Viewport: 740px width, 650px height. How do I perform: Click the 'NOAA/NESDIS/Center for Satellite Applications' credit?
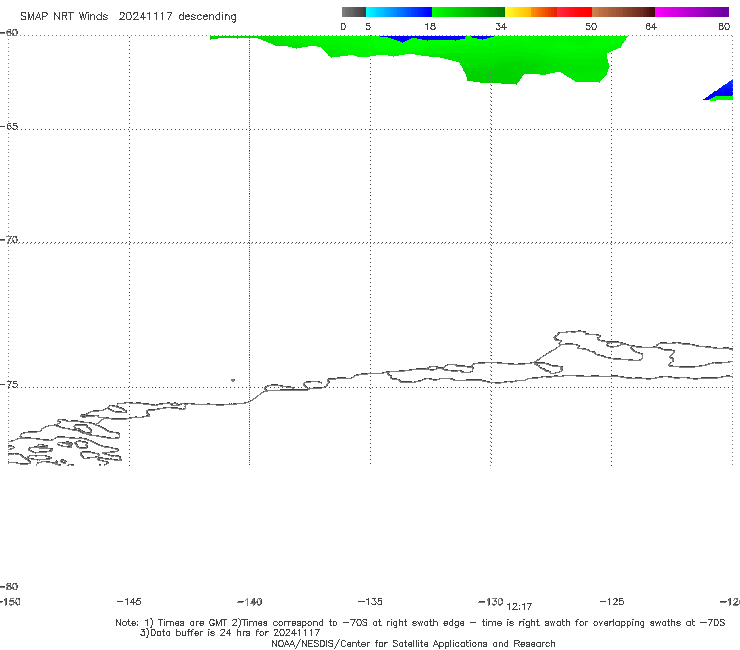pyautogui.click(x=413, y=643)
